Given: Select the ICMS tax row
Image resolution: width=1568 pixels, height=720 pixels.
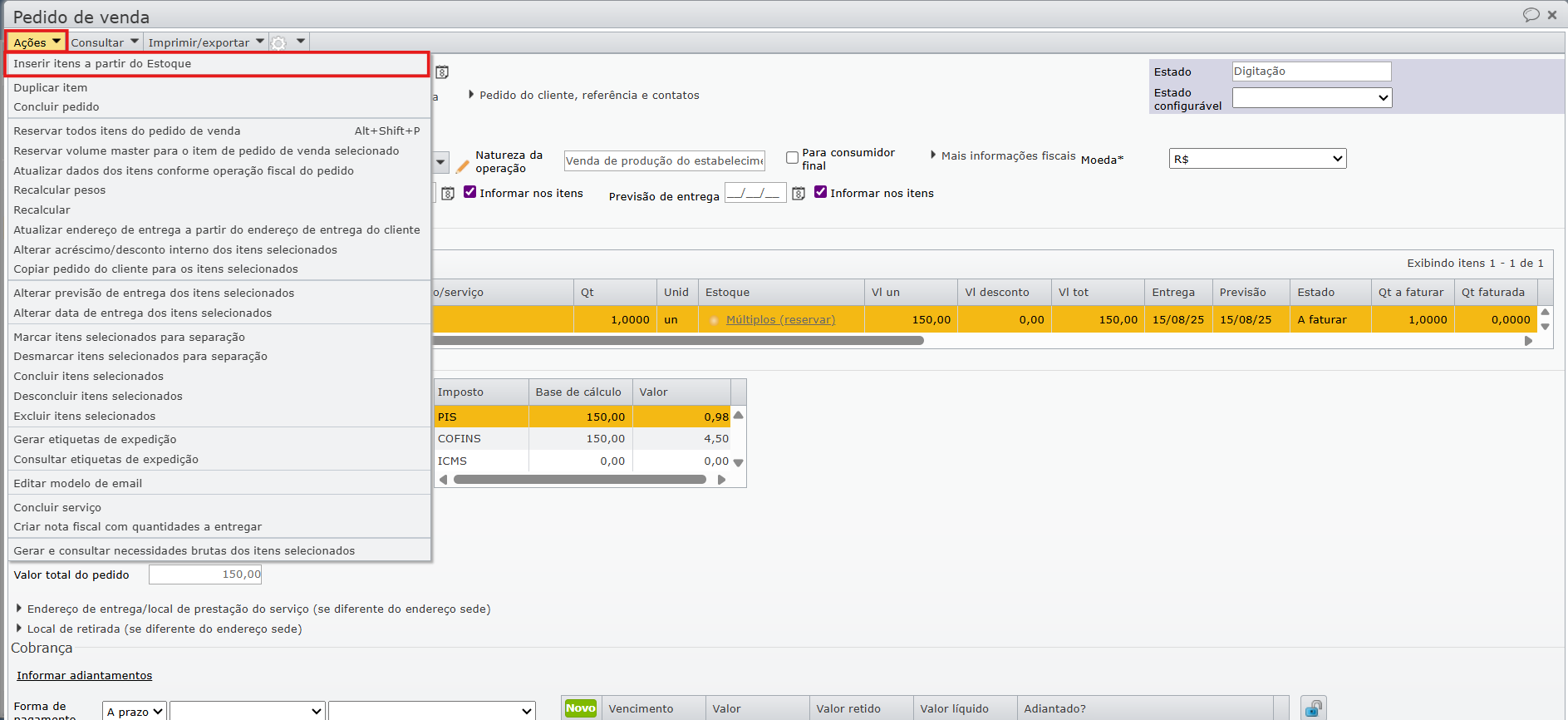Looking at the screenshot, I should (x=582, y=461).
